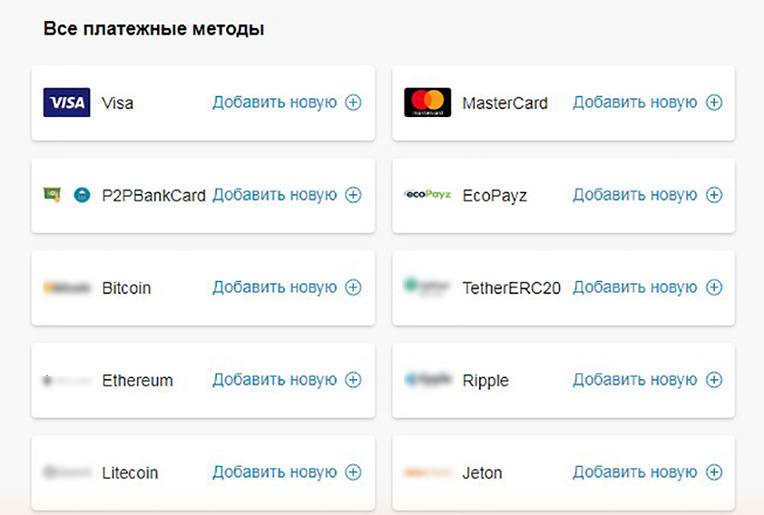
Task: Click the plus icon next to Visa
Action: click(x=353, y=102)
